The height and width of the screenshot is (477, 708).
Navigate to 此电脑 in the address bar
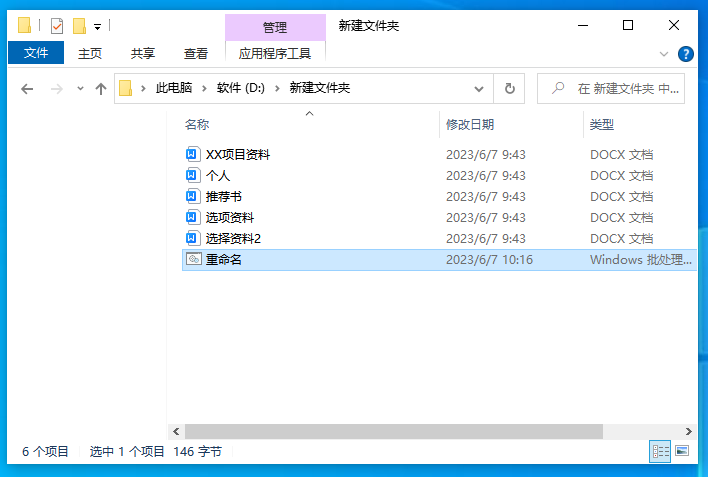pos(174,88)
